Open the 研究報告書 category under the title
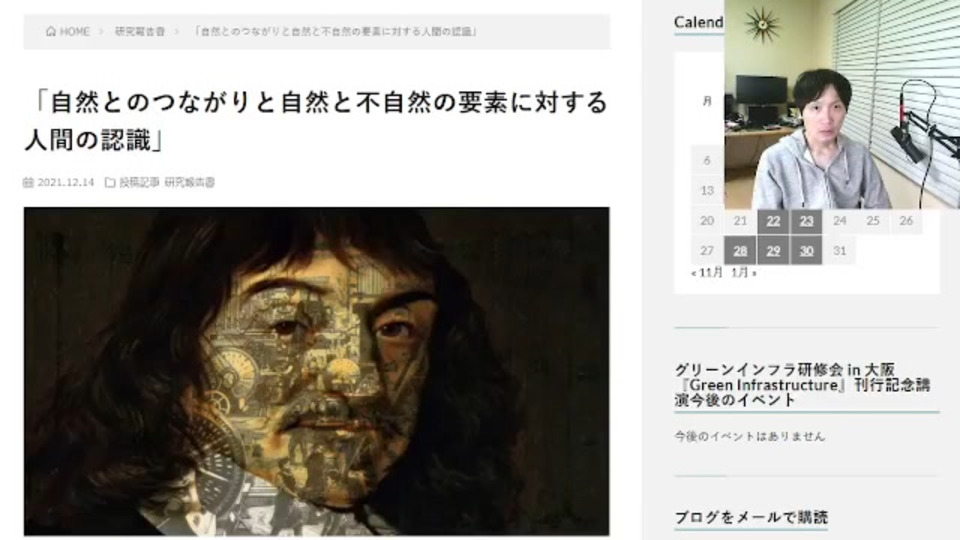Image resolution: width=960 pixels, height=540 pixels. click(190, 182)
